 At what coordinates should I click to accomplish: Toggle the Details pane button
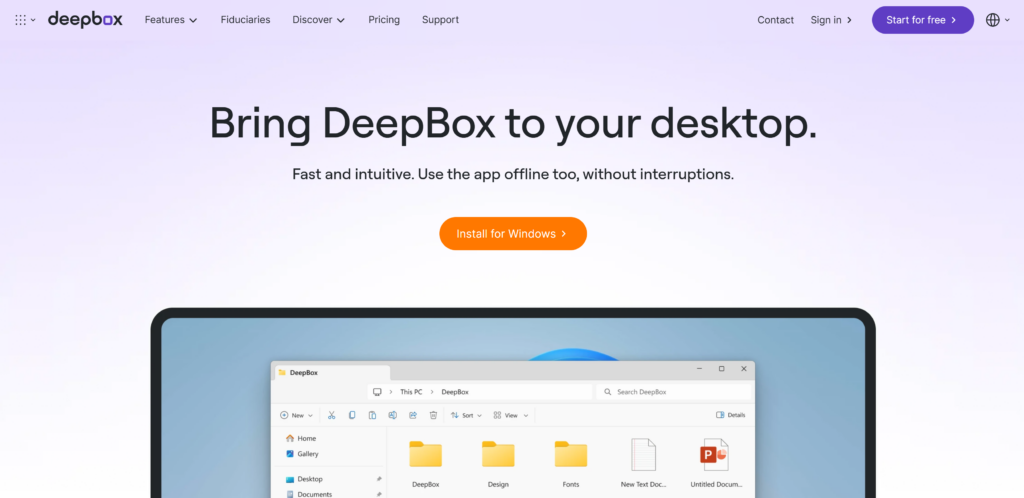click(730, 415)
